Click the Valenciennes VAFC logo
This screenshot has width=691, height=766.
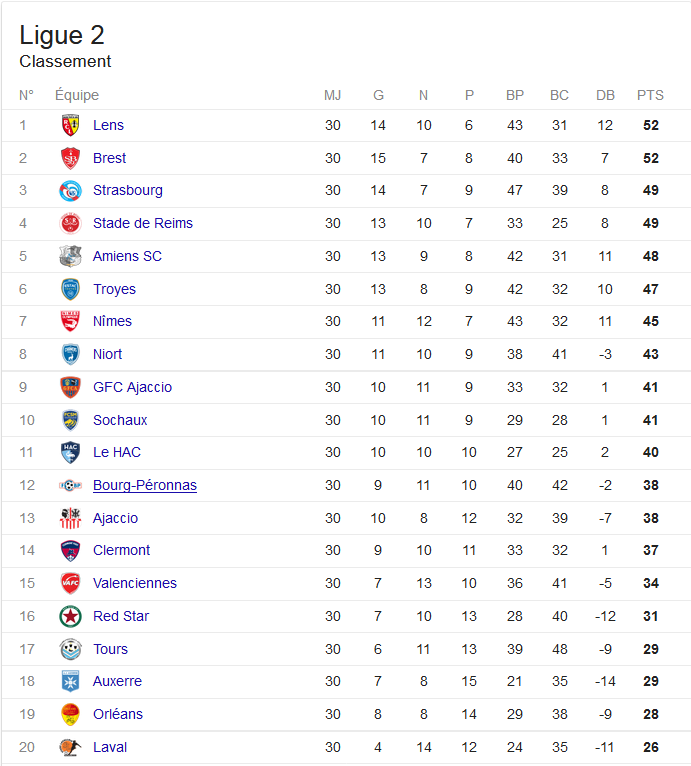click(x=70, y=583)
